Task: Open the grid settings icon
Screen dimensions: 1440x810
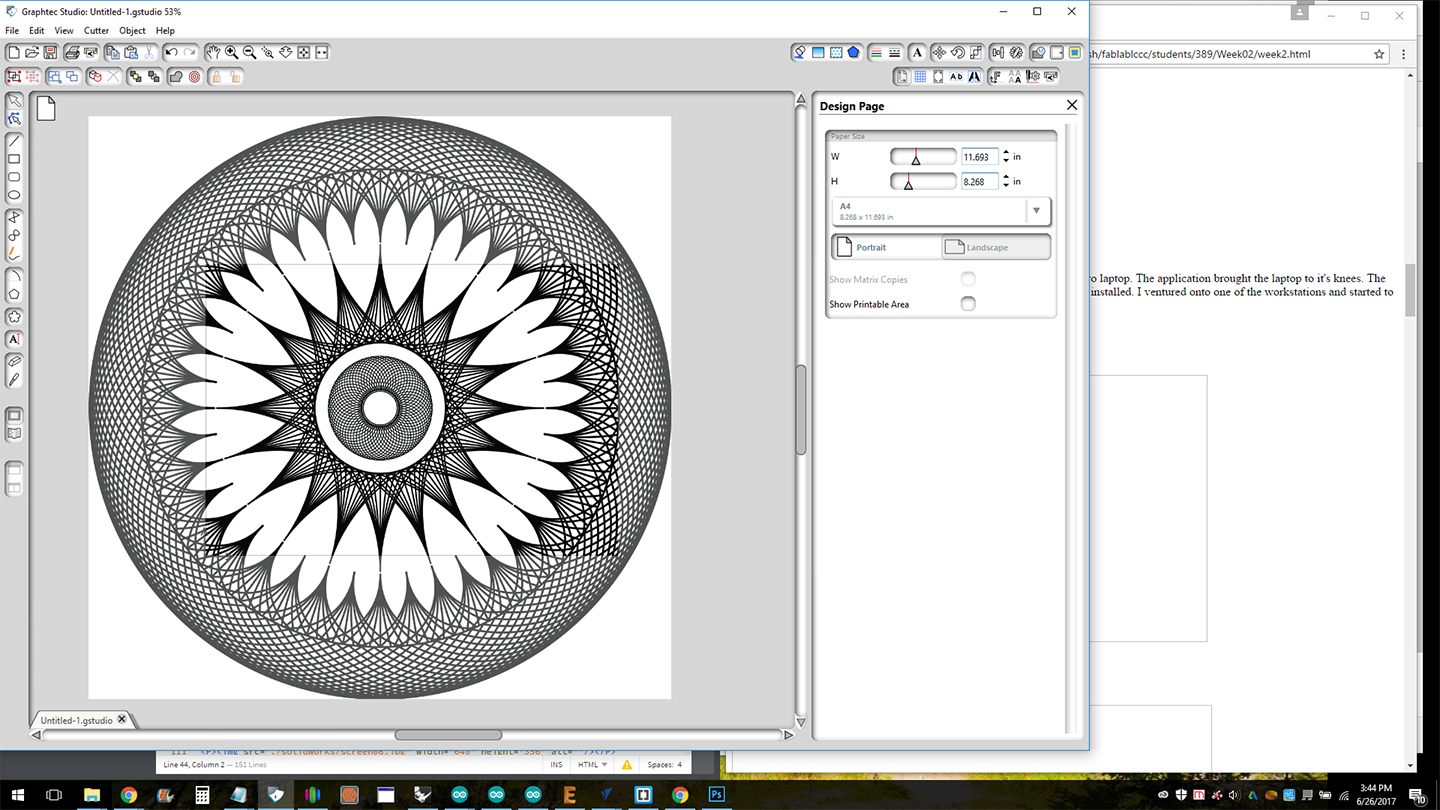Action: point(920,76)
